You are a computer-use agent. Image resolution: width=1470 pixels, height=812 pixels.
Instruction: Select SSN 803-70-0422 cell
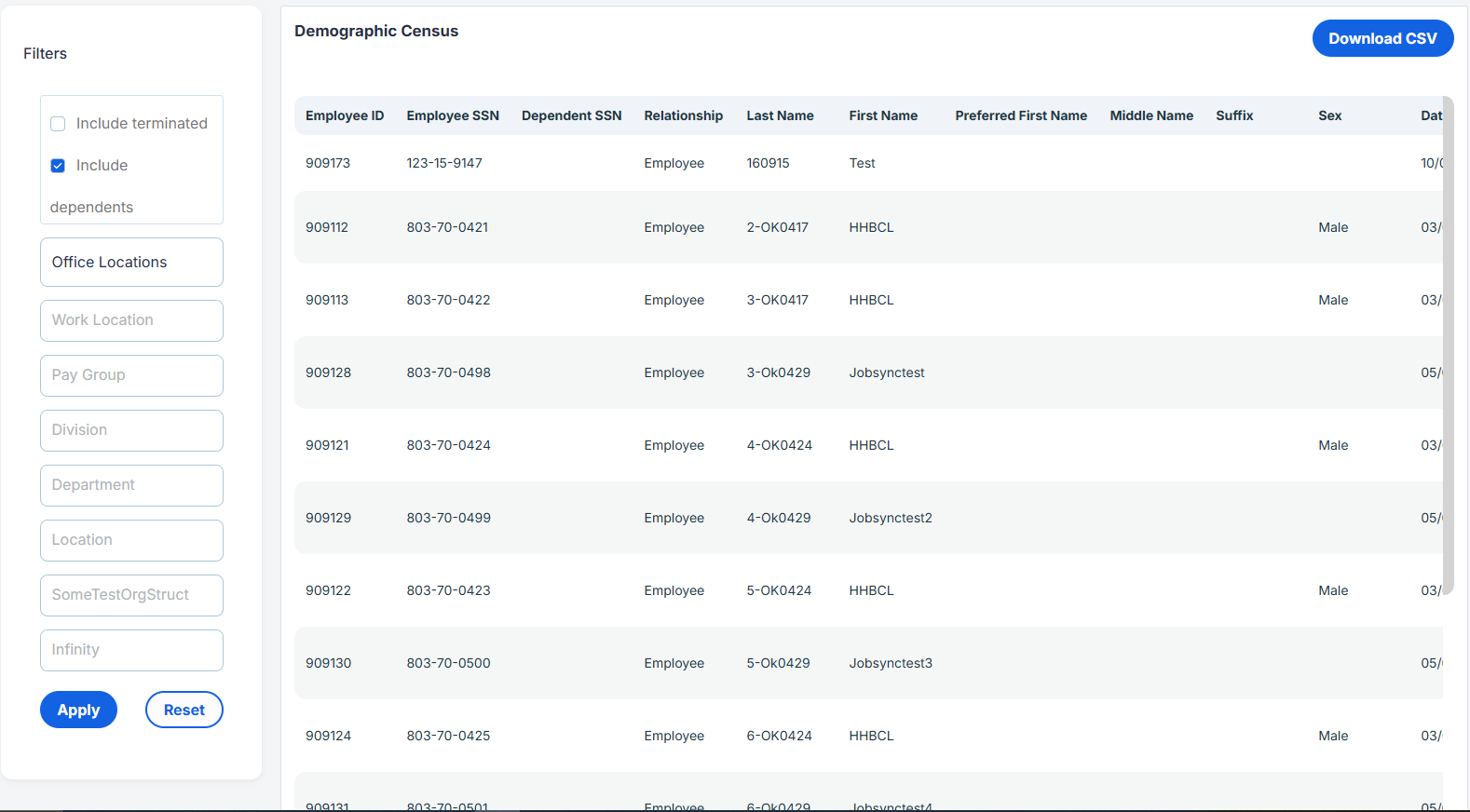448,300
